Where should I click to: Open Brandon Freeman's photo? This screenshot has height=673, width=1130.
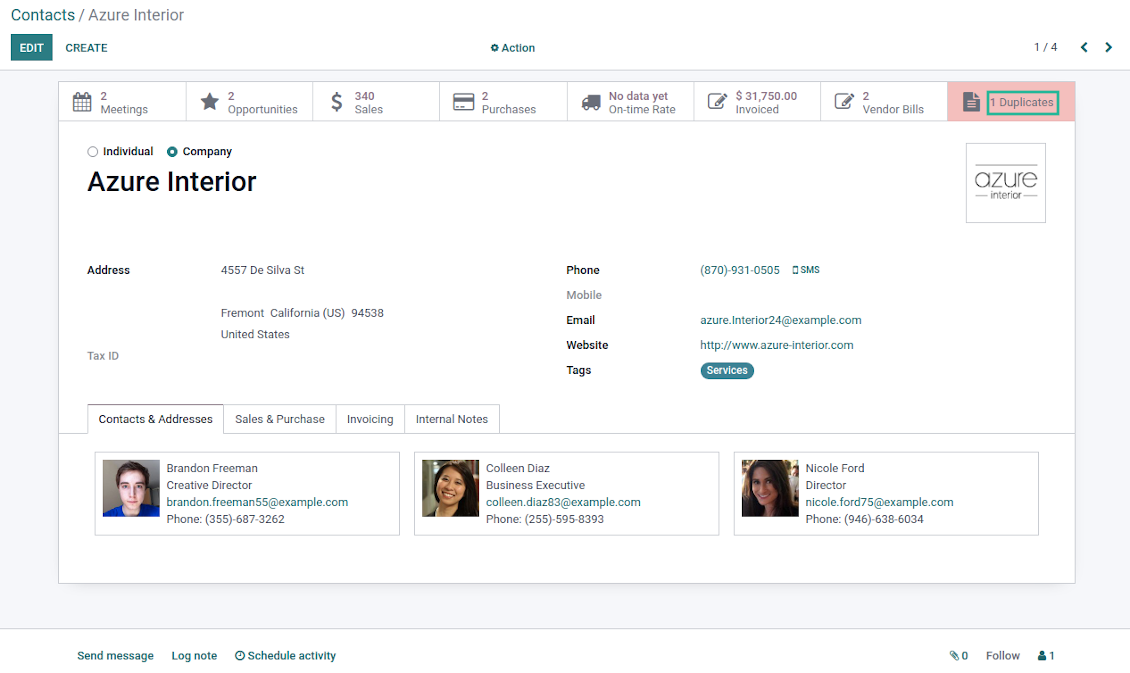click(131, 489)
